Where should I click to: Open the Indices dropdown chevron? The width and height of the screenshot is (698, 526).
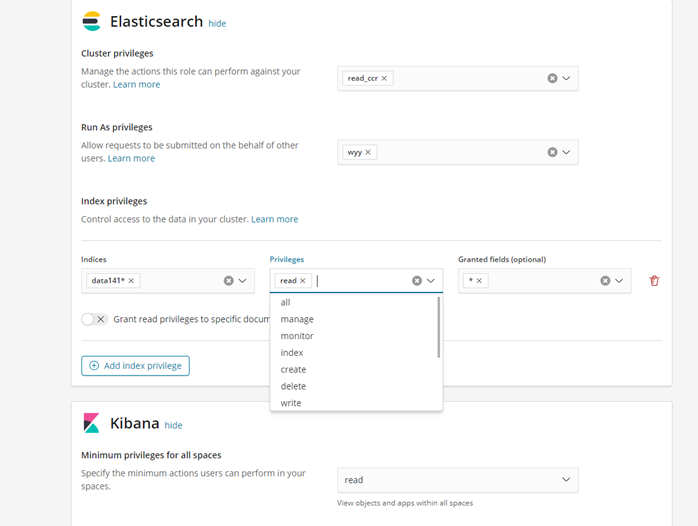(x=243, y=280)
